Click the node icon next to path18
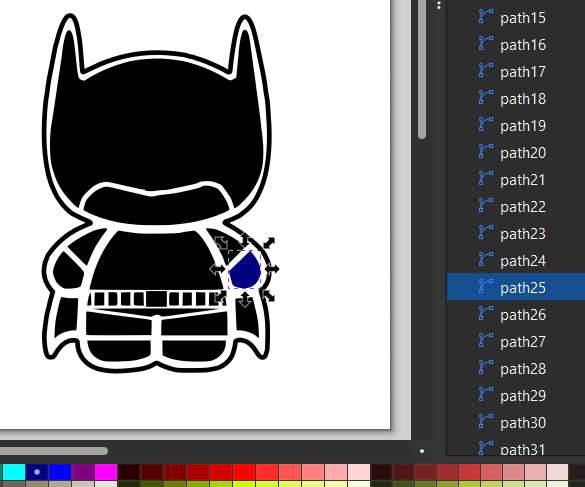Viewport: 585px width, 487px height. pyautogui.click(x=485, y=97)
